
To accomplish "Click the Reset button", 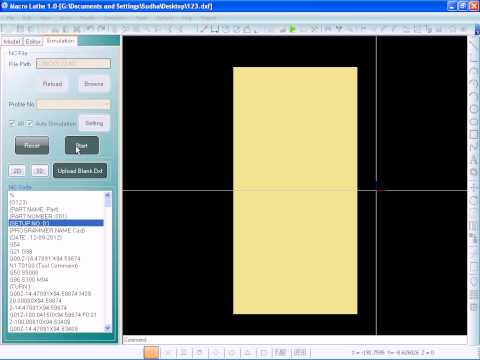I will point(32,146).
